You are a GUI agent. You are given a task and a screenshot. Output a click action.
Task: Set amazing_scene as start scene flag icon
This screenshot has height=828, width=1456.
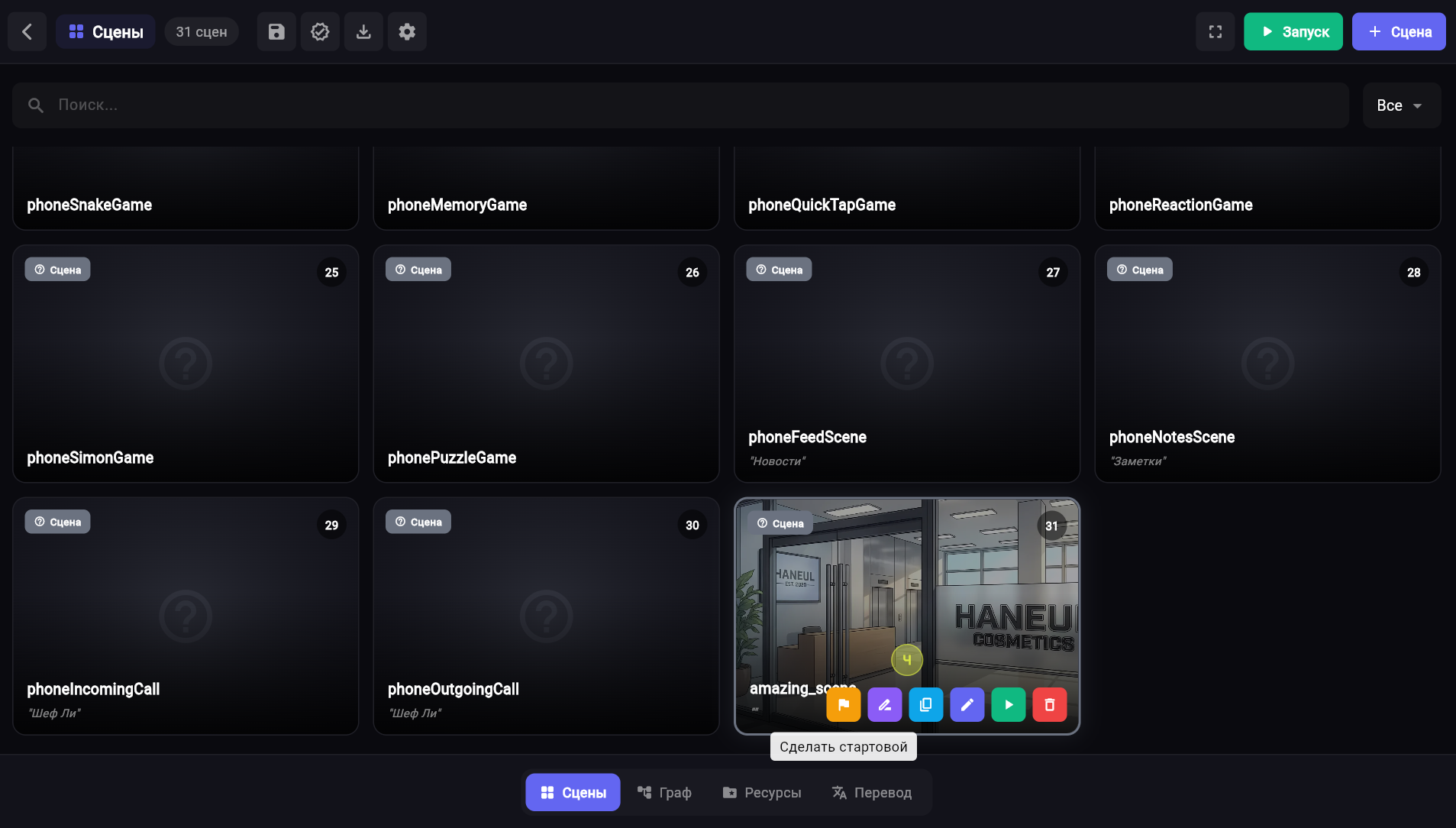click(x=844, y=704)
